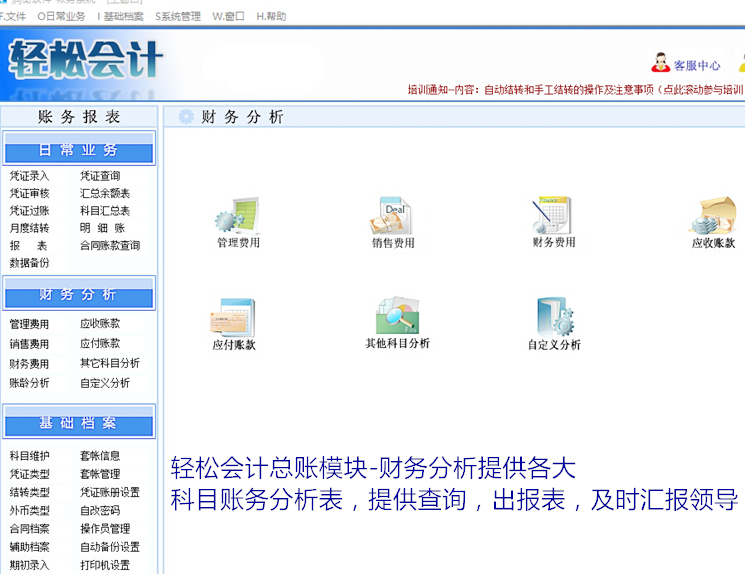
Task: Select the 基础档案 sidebar section header
Action: click(x=79, y=421)
